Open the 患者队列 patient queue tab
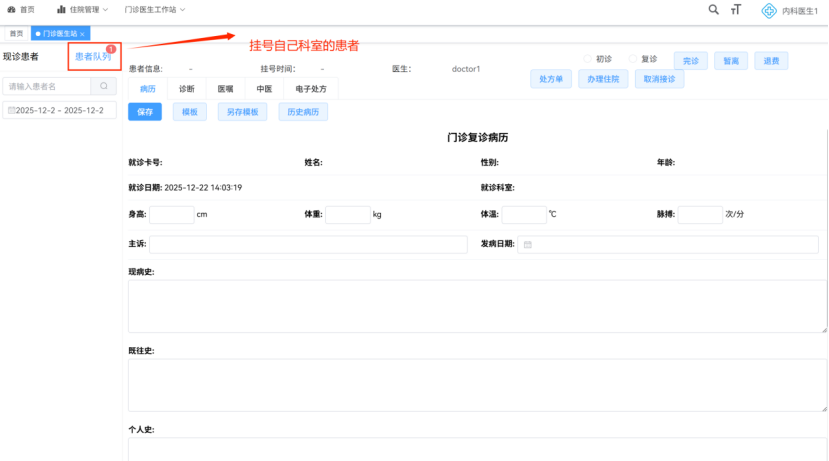829x461 pixels. (93, 57)
